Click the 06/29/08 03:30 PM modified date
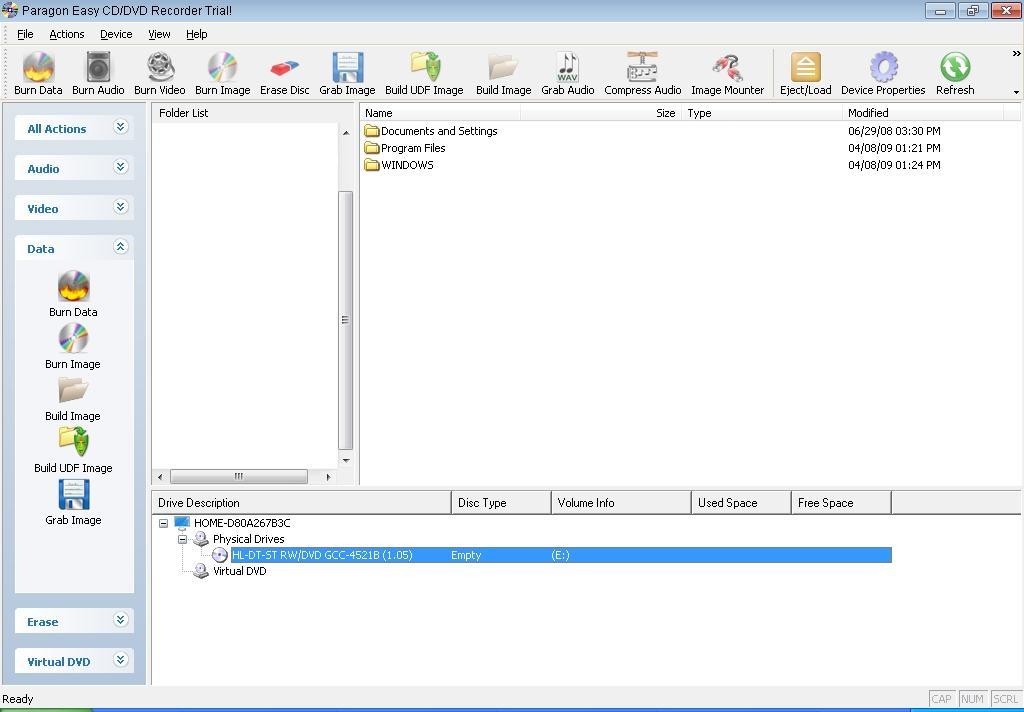The image size is (1024, 712). point(894,131)
